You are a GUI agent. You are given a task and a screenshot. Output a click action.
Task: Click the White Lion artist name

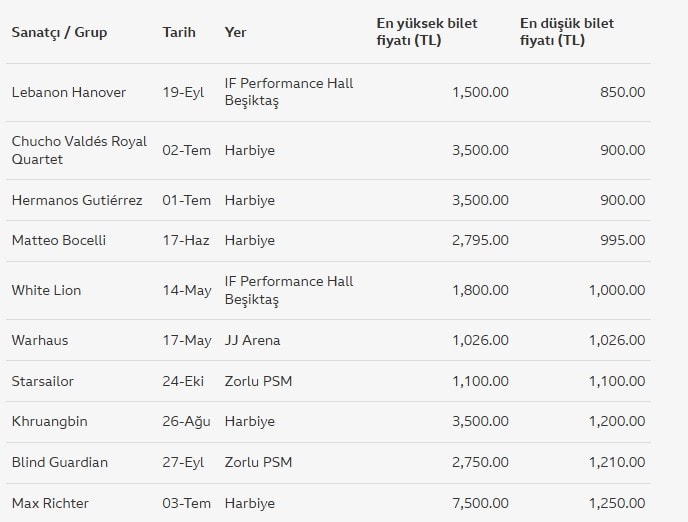tap(46, 290)
